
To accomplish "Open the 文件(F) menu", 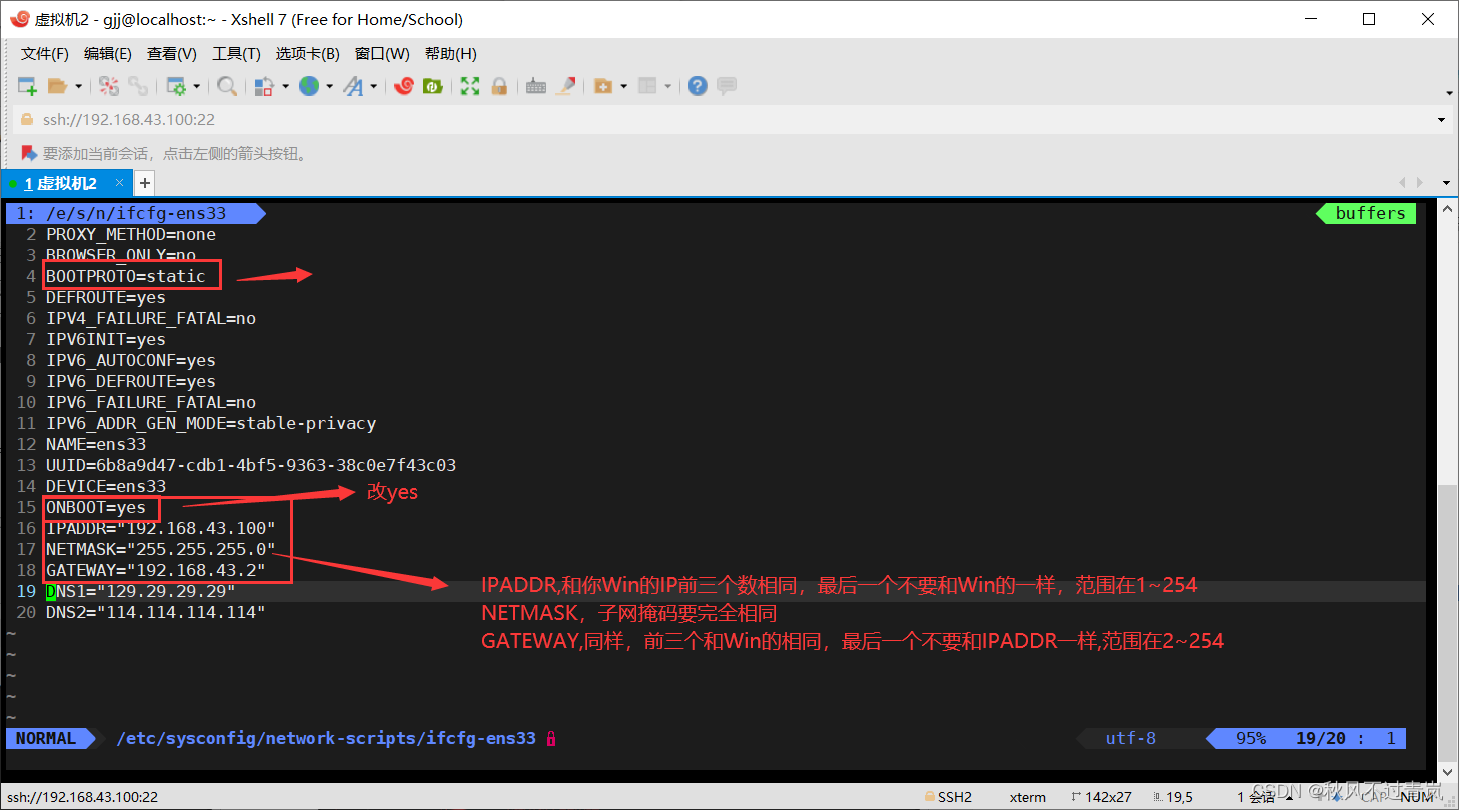I will point(45,53).
